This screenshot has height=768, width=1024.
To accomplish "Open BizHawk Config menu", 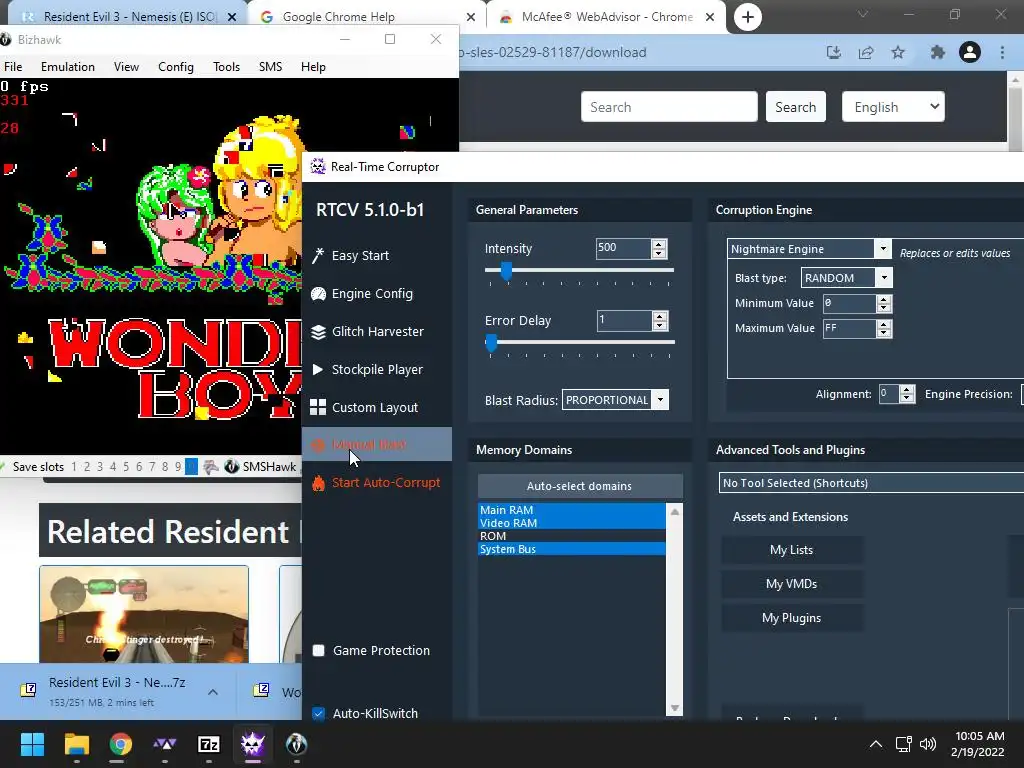I will click(x=176, y=67).
